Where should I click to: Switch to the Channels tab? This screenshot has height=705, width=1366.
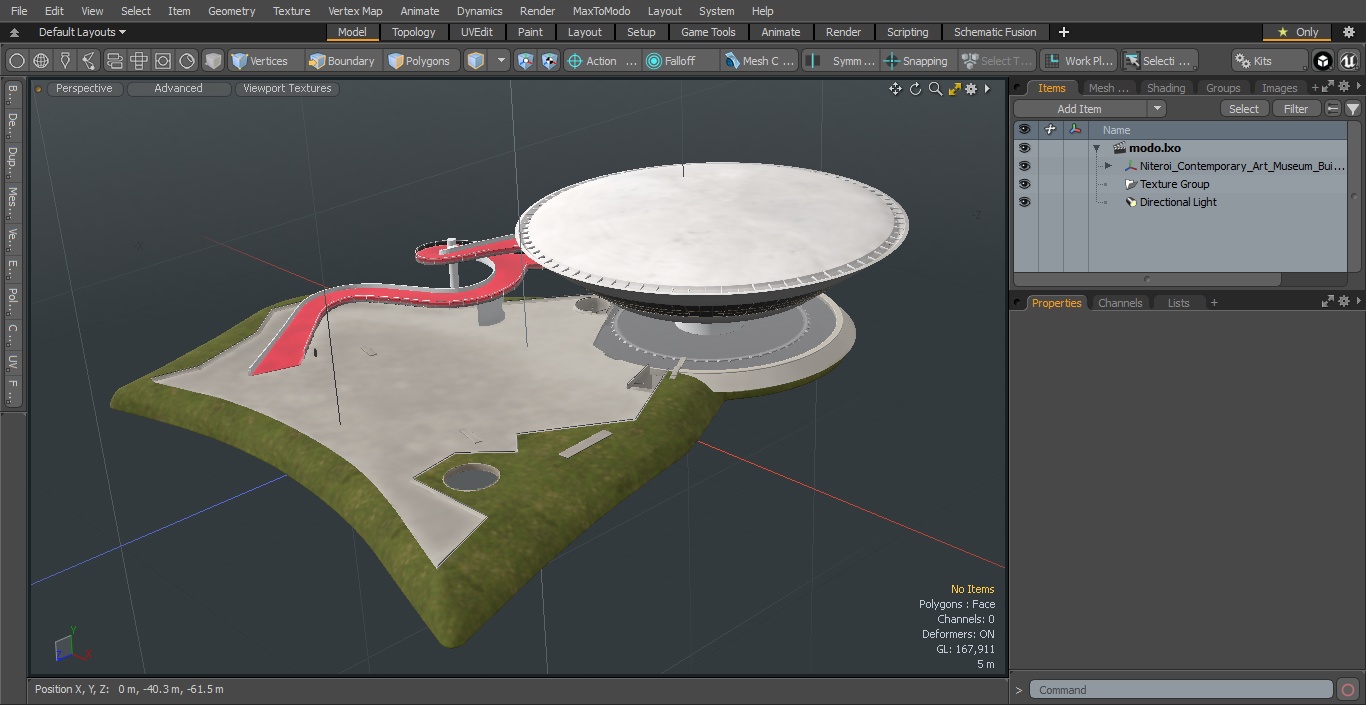point(1120,303)
